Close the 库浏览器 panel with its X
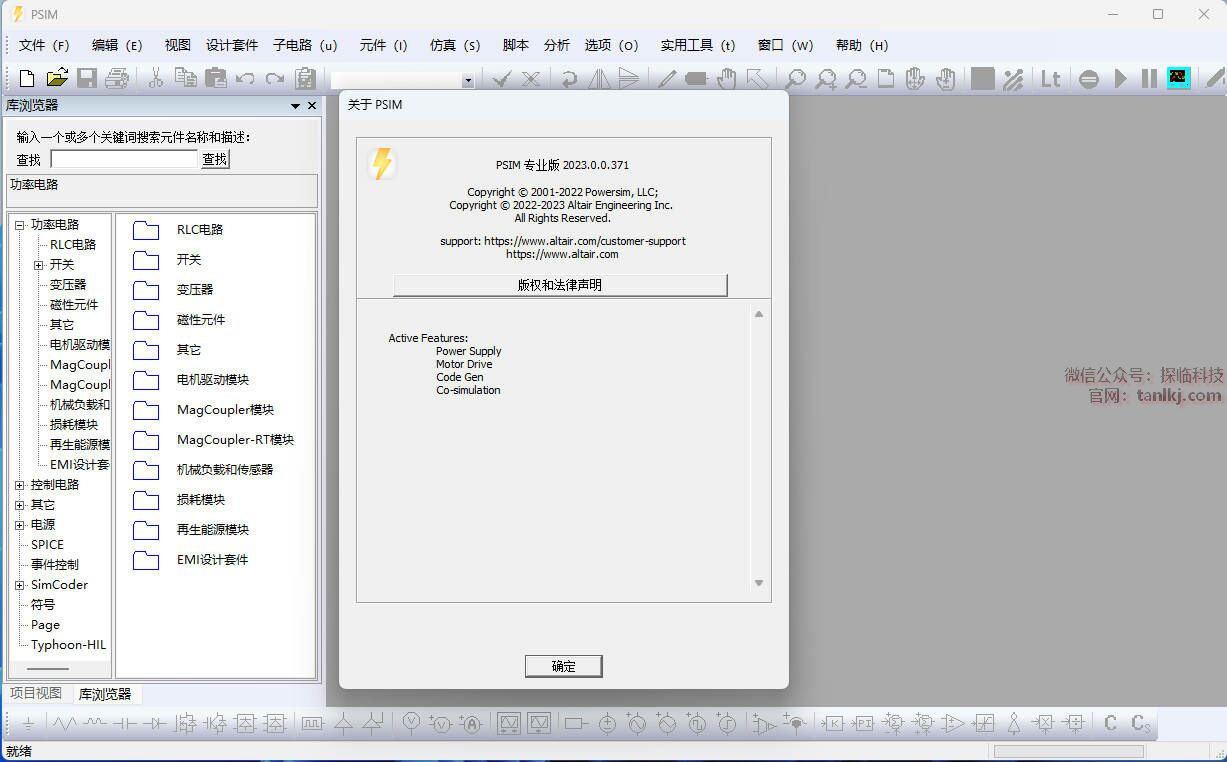Viewport: 1227px width, 762px height. pos(312,105)
